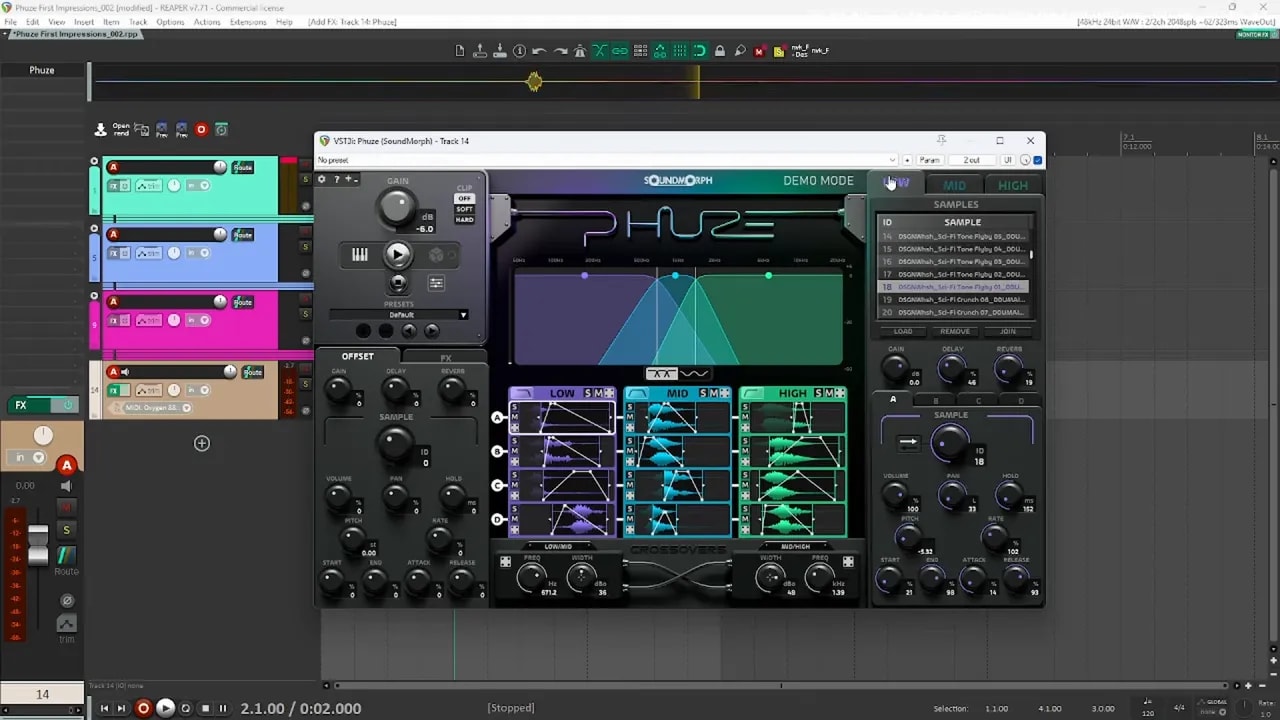The image size is (1280, 720).
Task: Click the LOW/MID crossover Freq knob
Action: pyautogui.click(x=531, y=577)
